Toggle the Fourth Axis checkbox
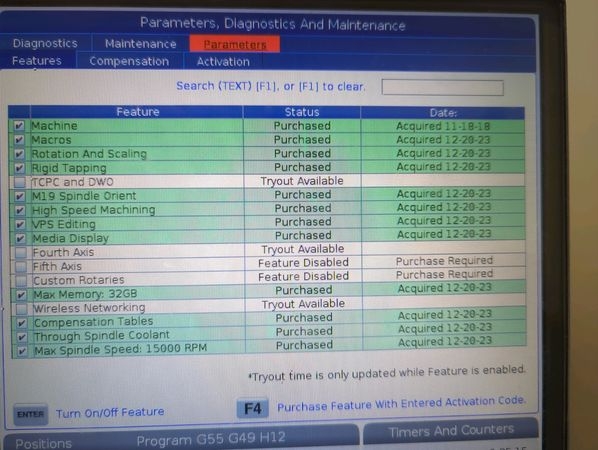This screenshot has height=450, width=598. 21,252
